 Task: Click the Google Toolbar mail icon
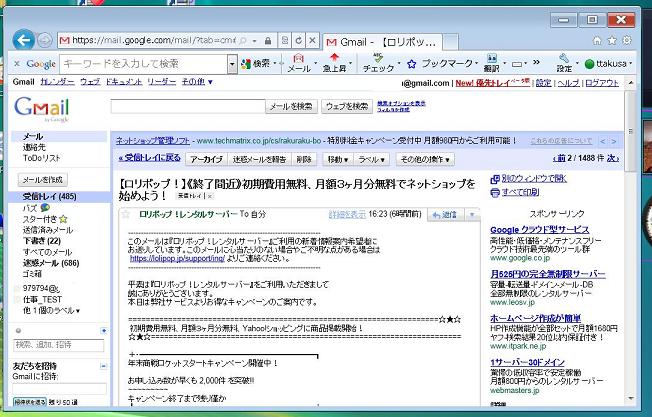(298, 63)
